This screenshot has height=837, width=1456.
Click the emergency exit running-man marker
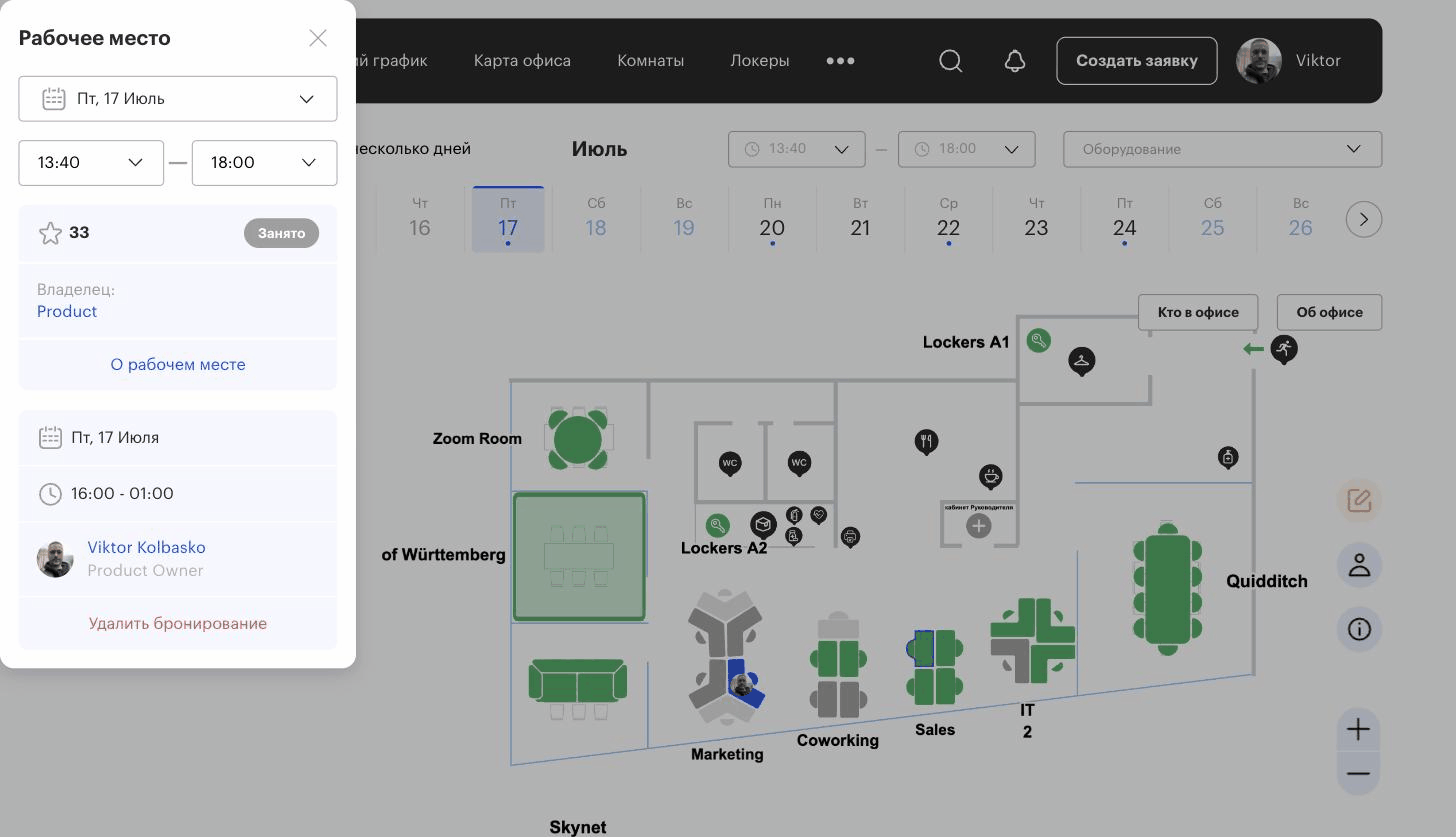click(1284, 349)
